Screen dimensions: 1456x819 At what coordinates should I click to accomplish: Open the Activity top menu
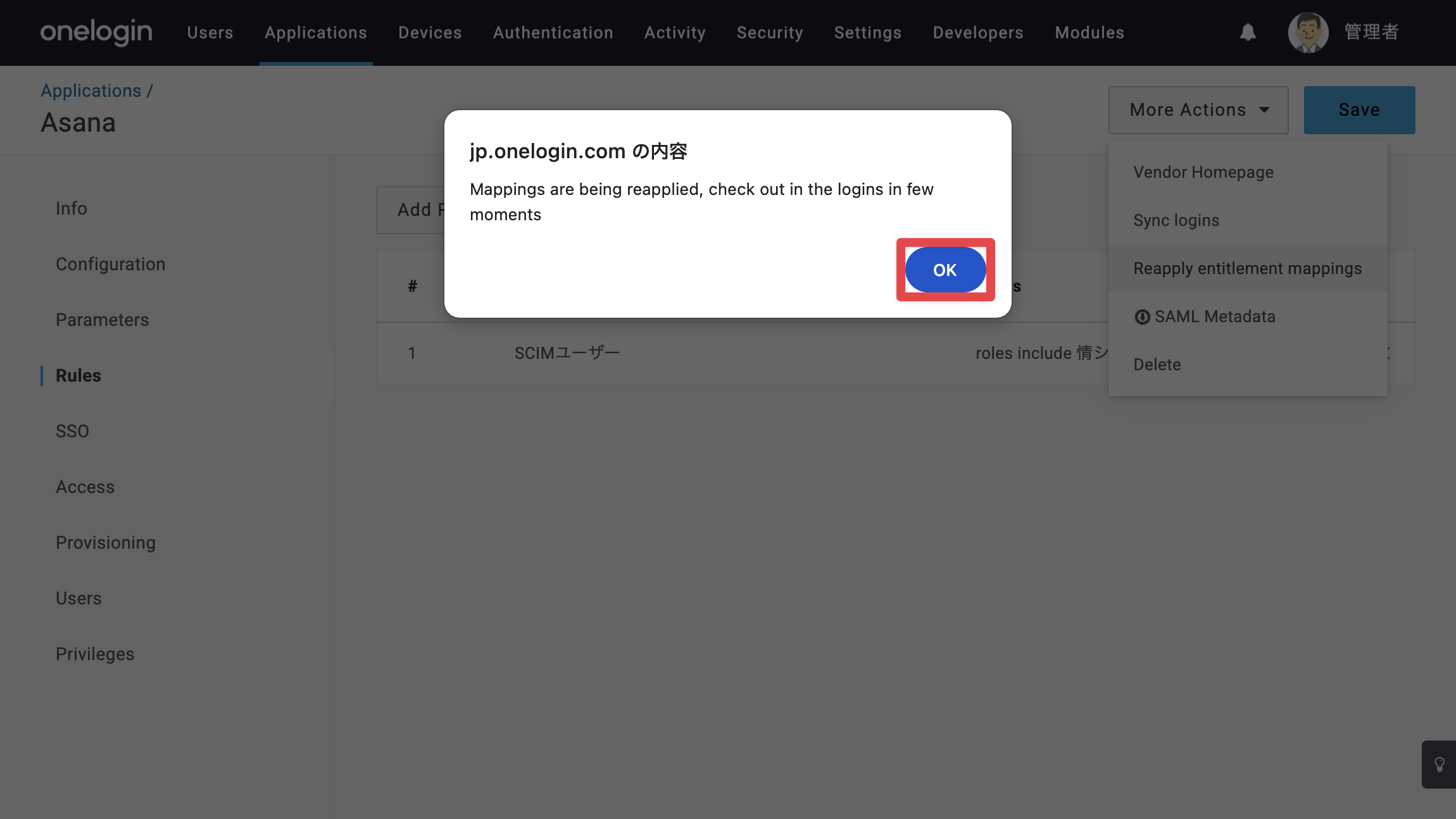click(675, 32)
